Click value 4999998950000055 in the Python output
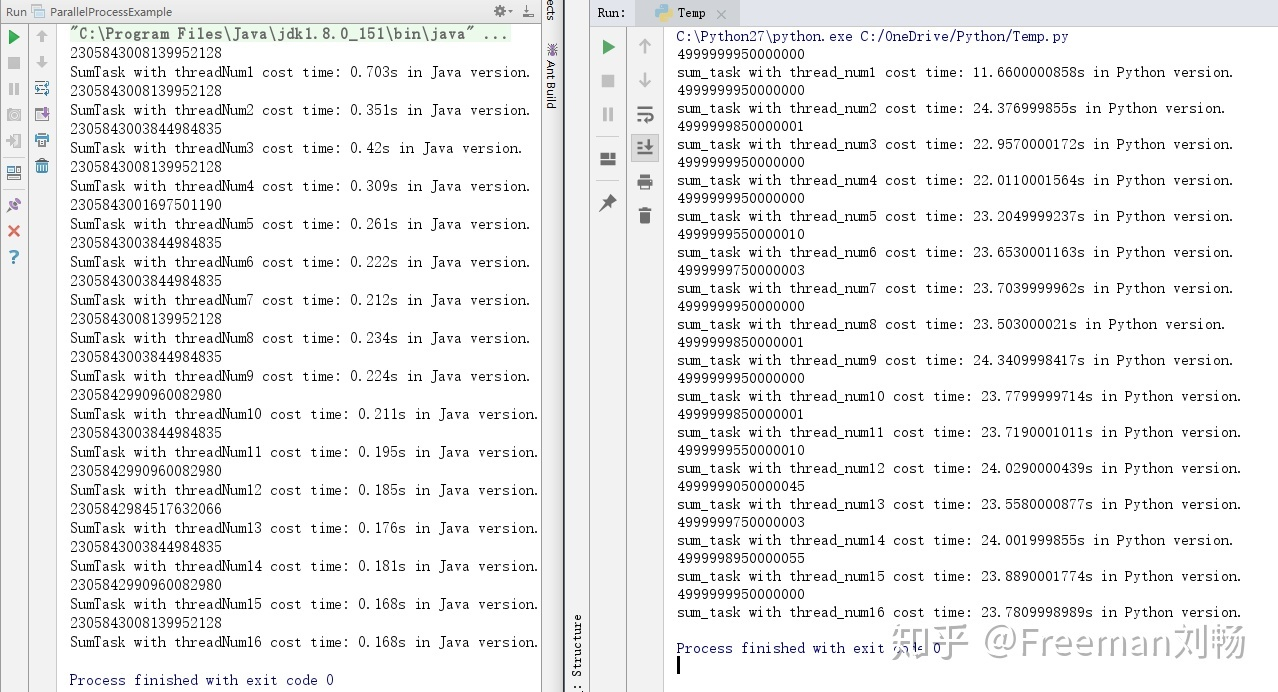Image resolution: width=1278 pixels, height=692 pixels. point(741,558)
